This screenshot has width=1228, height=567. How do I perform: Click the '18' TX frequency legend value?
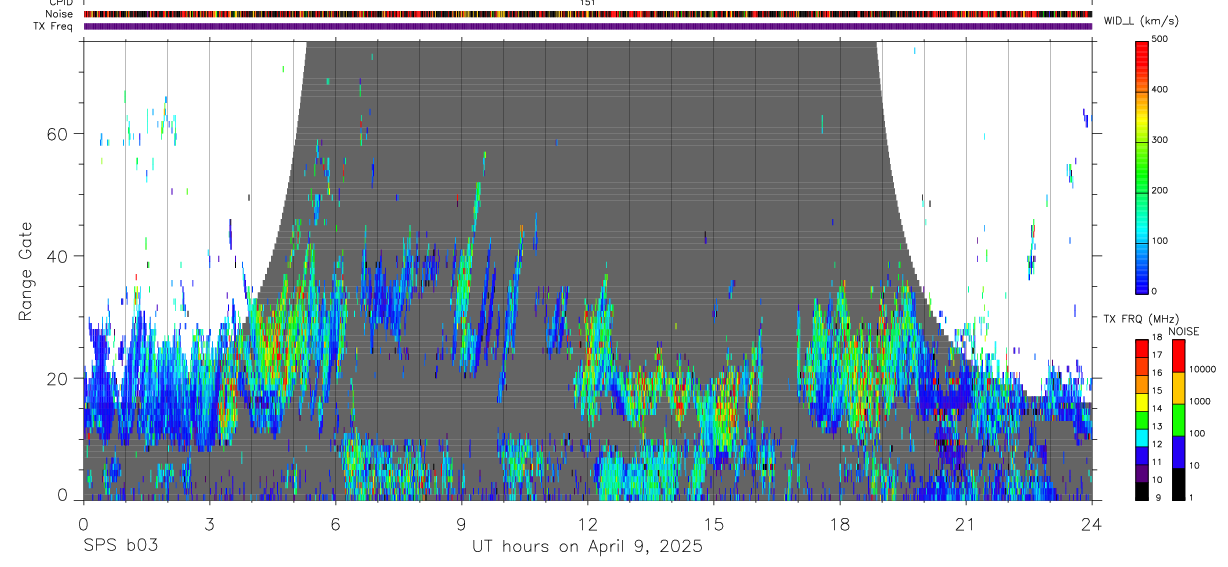1157,337
